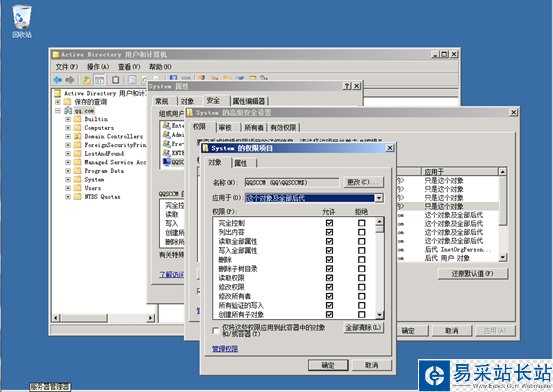This screenshot has width=553, height=392.
Task: Expand the saved queries node
Action: point(58,102)
